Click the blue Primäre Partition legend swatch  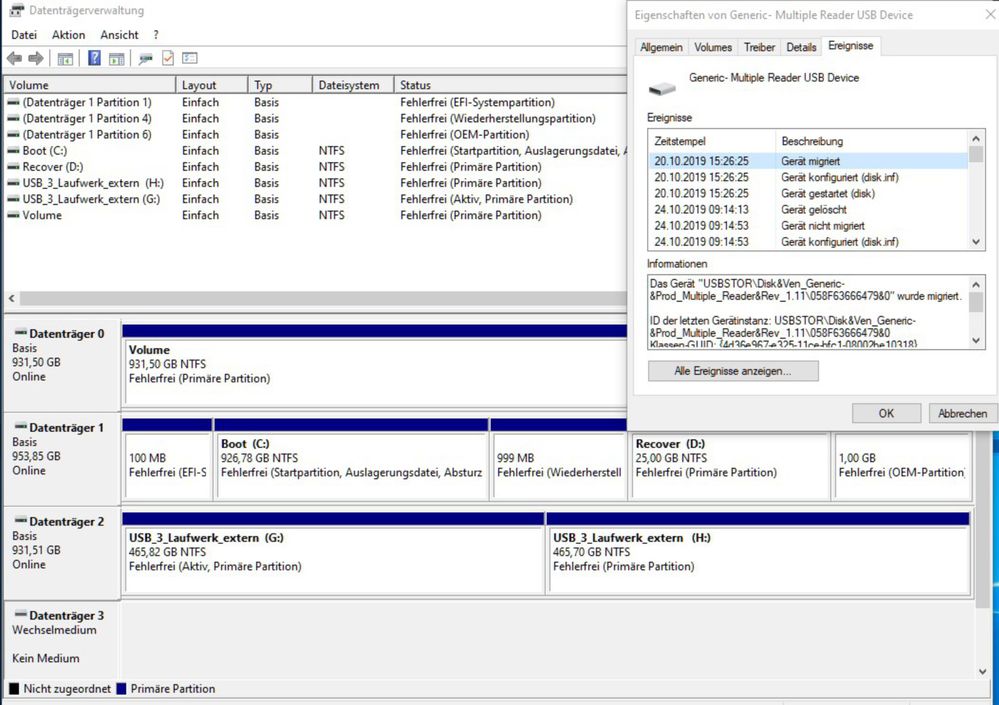[x=122, y=689]
